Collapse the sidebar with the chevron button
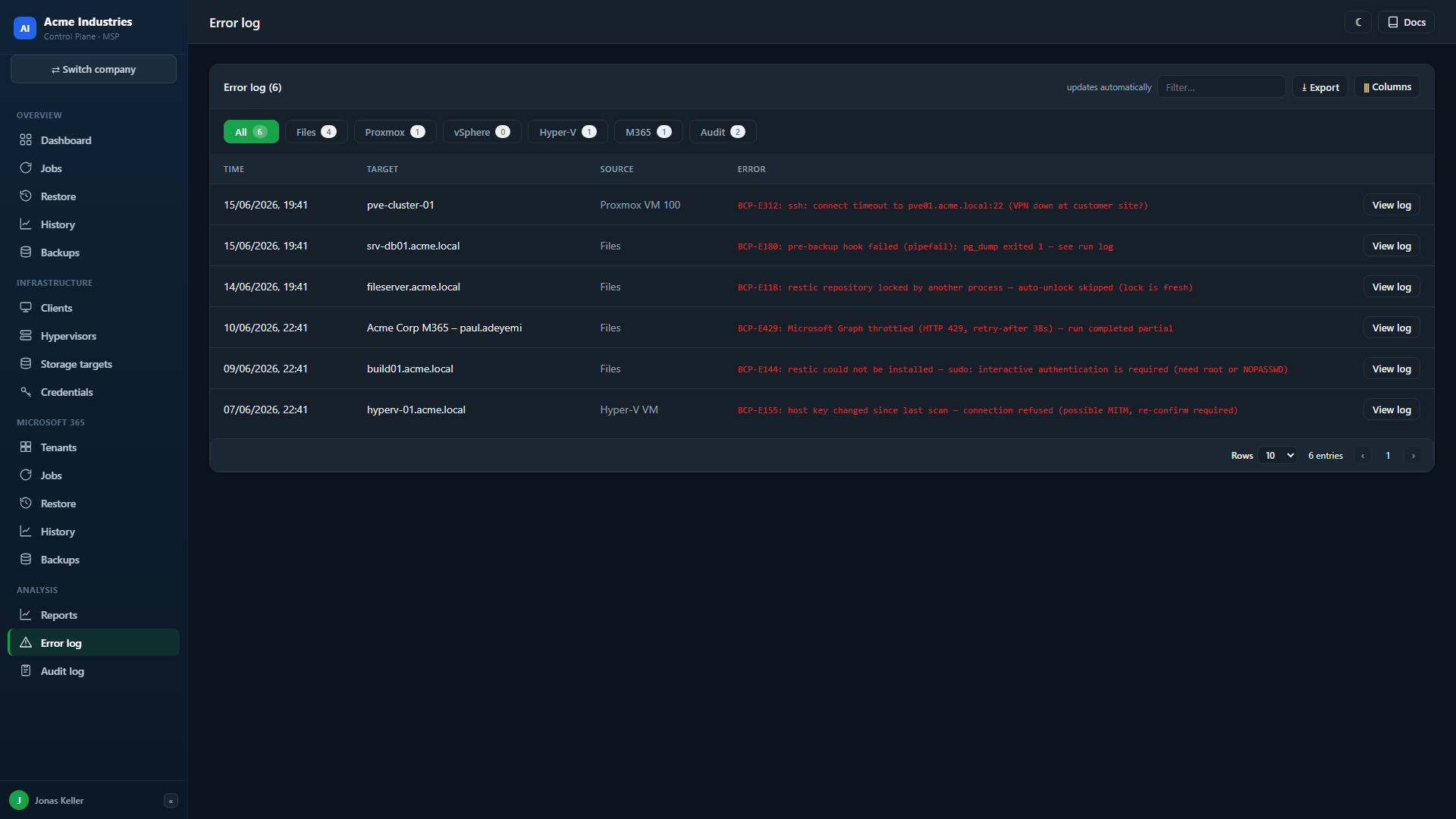The width and height of the screenshot is (1456, 819). (171, 801)
